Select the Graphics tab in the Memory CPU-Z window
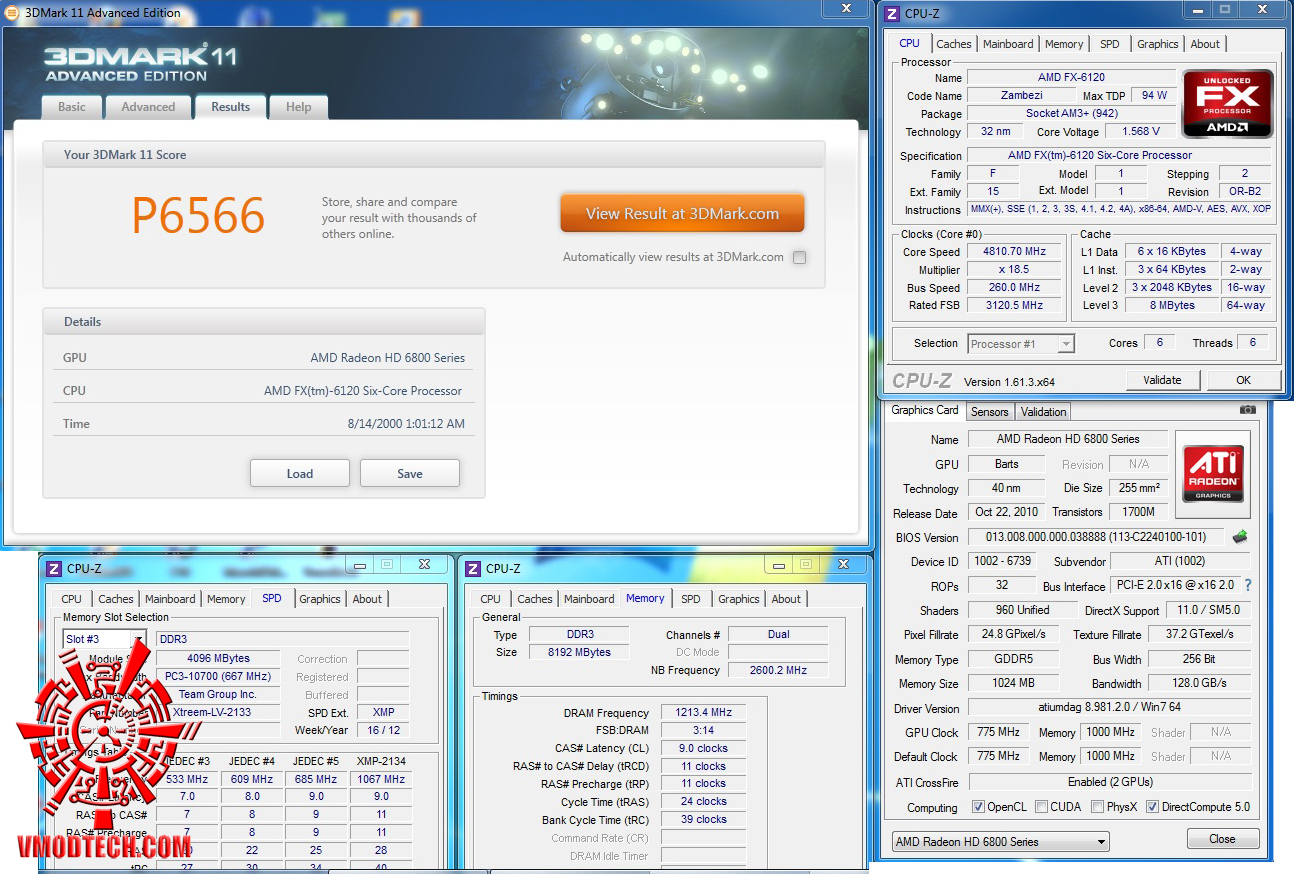Viewport: 1294px width, 874px height. pos(739,599)
